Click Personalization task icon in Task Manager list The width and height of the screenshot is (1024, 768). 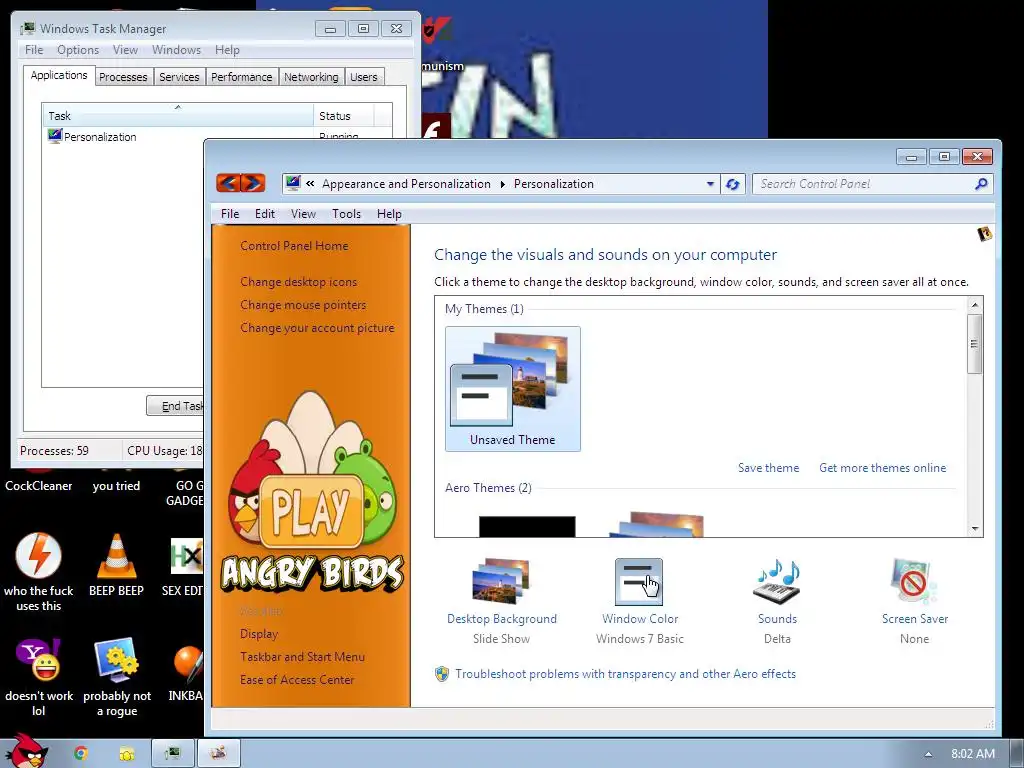(55, 136)
